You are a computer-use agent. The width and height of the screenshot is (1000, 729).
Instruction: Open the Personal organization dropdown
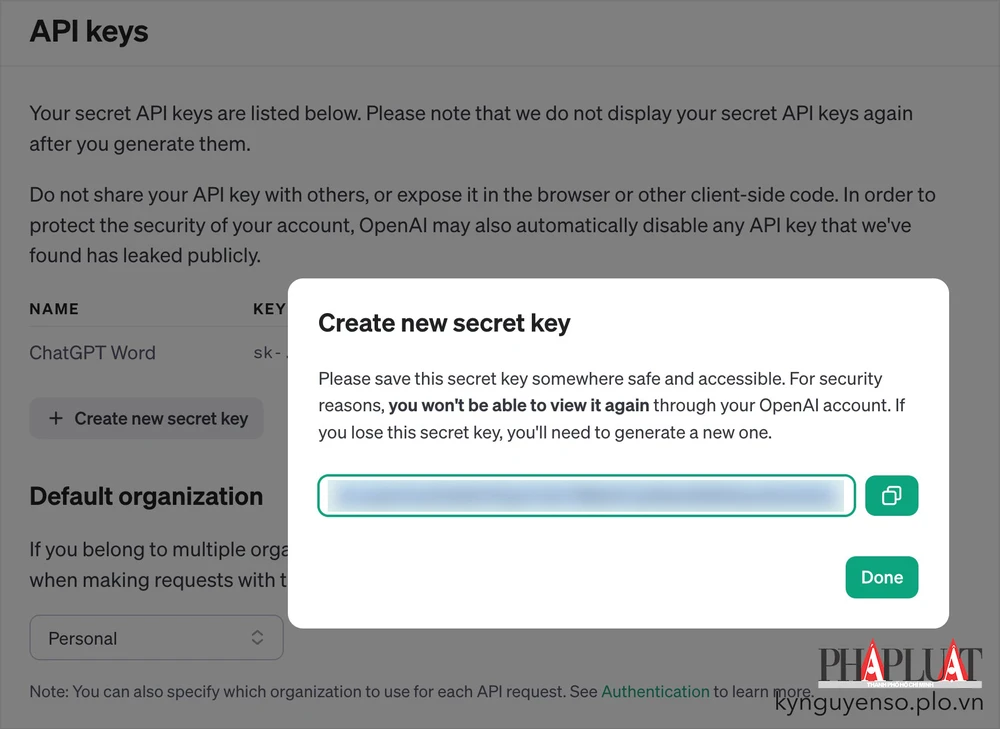(156, 638)
